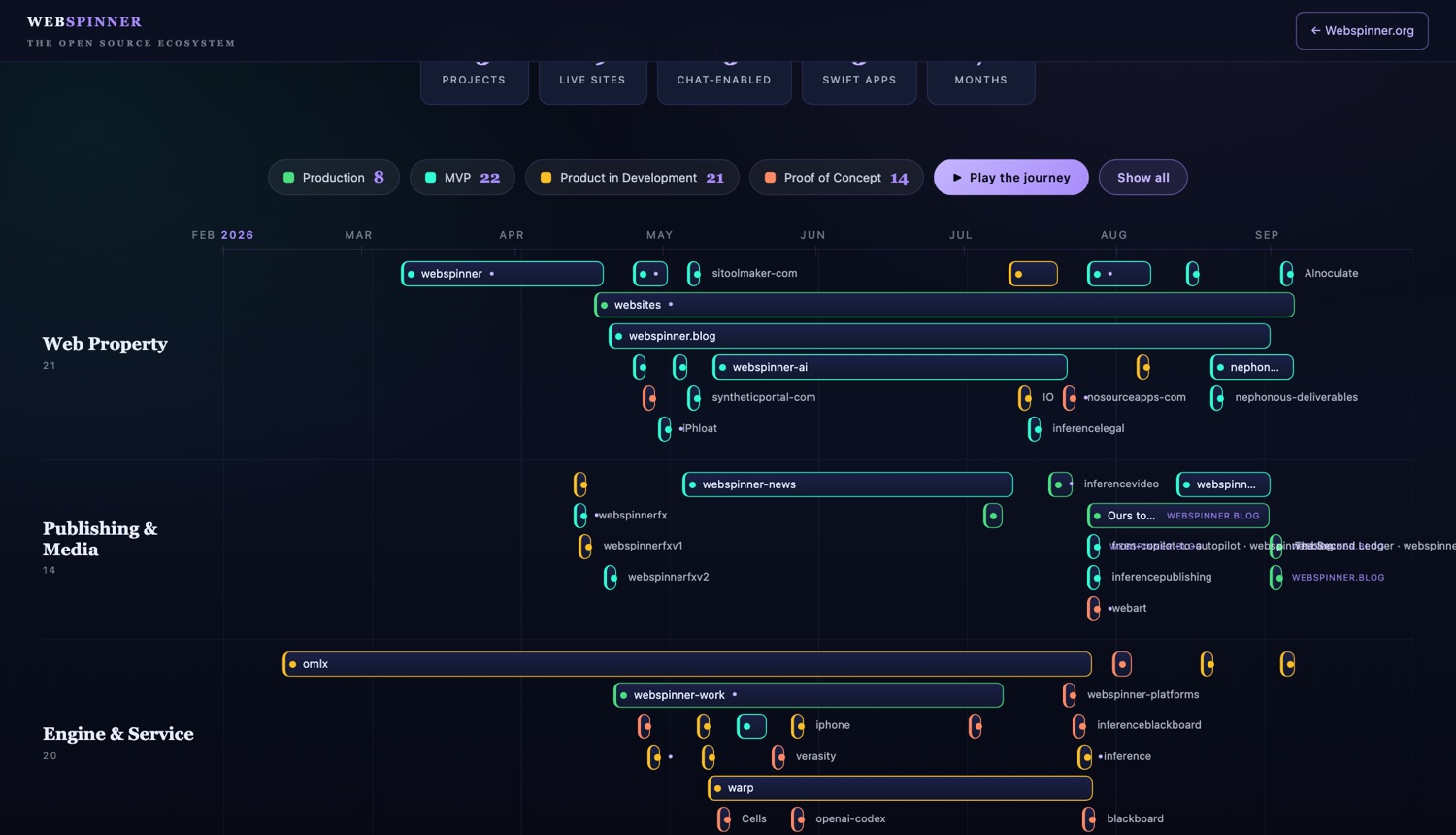Select the syntheticportal-com project marker
This screenshot has width=1456, height=835.
[694, 398]
